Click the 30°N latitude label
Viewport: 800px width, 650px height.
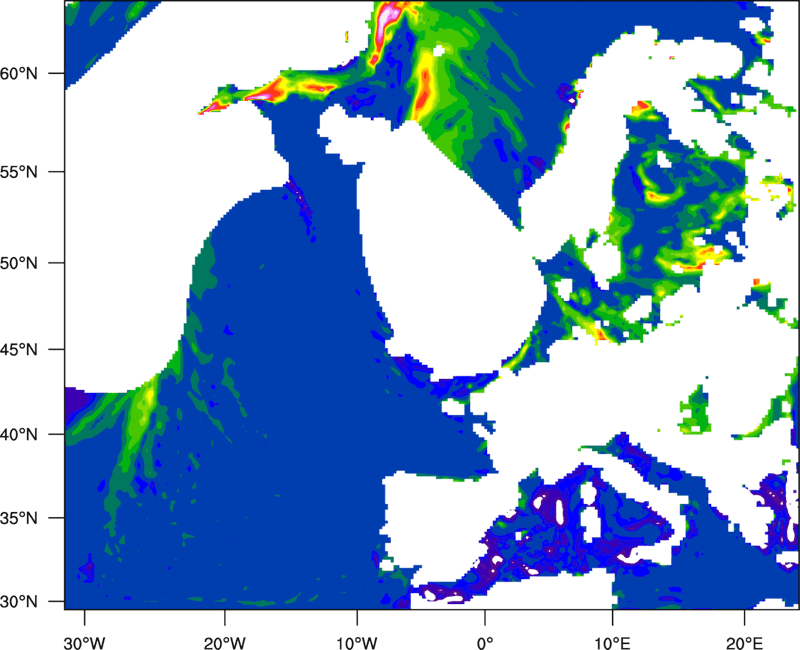coord(19,602)
